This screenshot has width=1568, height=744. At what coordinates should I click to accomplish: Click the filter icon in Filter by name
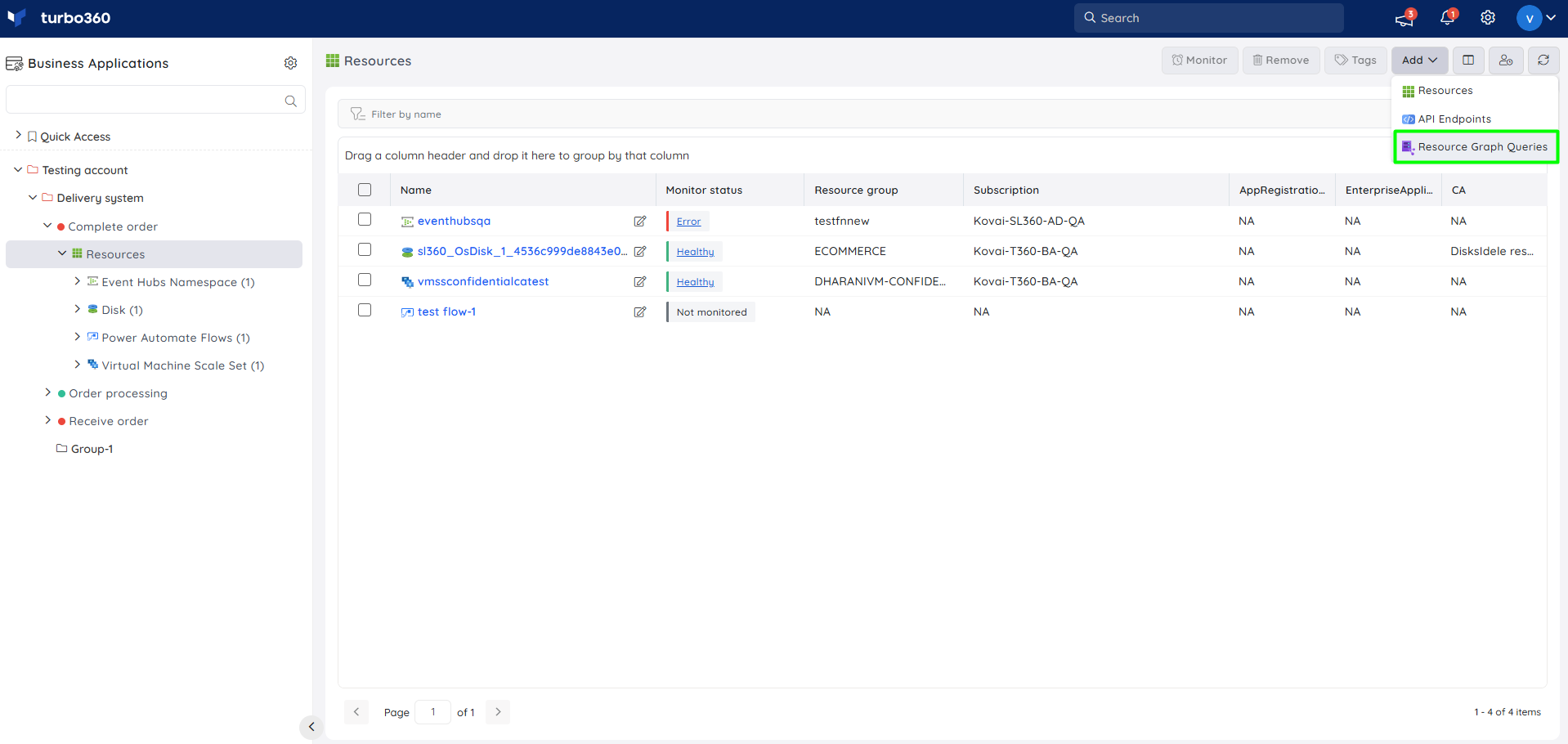(x=357, y=114)
